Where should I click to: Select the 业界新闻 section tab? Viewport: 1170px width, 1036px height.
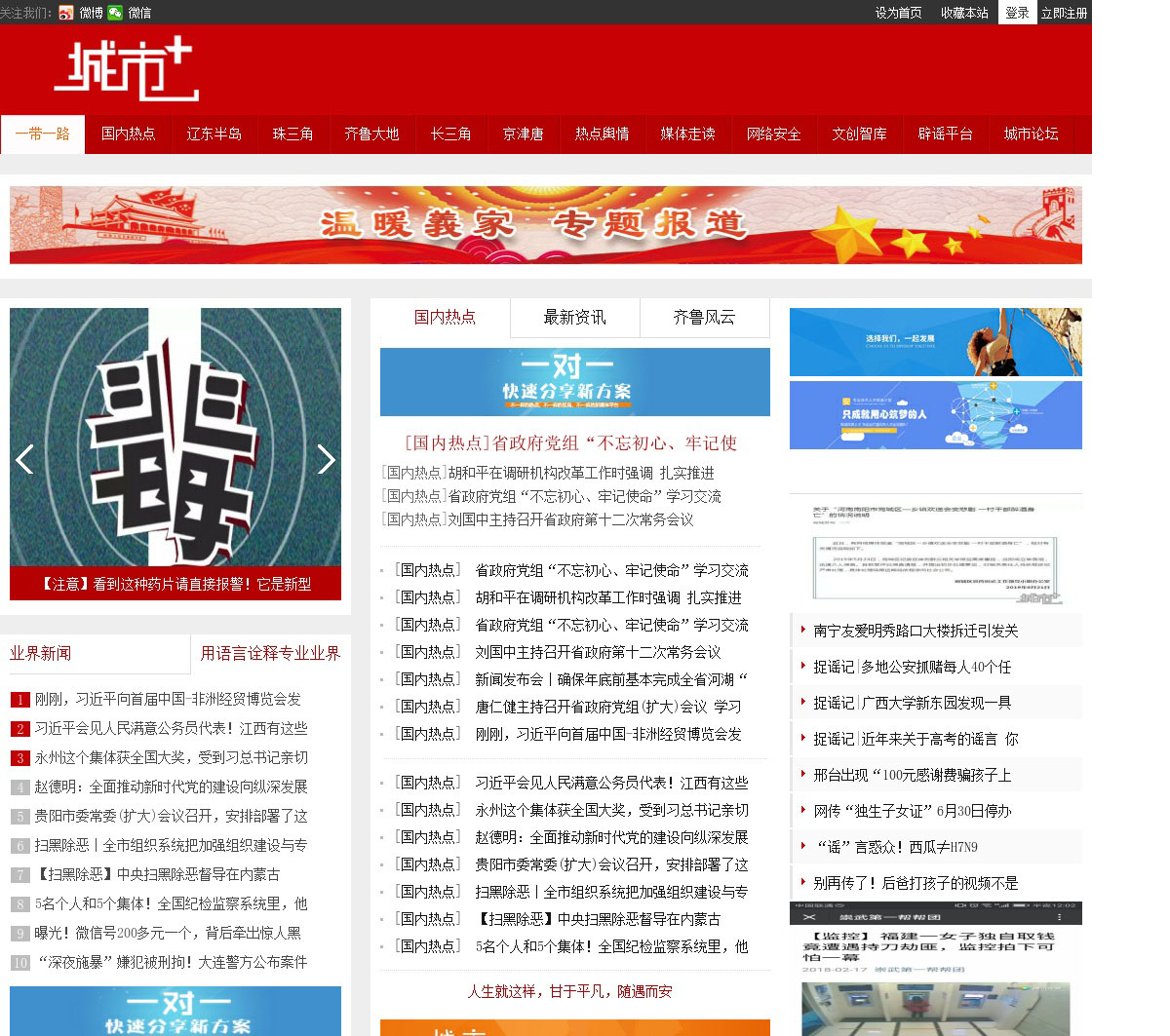pos(41,653)
